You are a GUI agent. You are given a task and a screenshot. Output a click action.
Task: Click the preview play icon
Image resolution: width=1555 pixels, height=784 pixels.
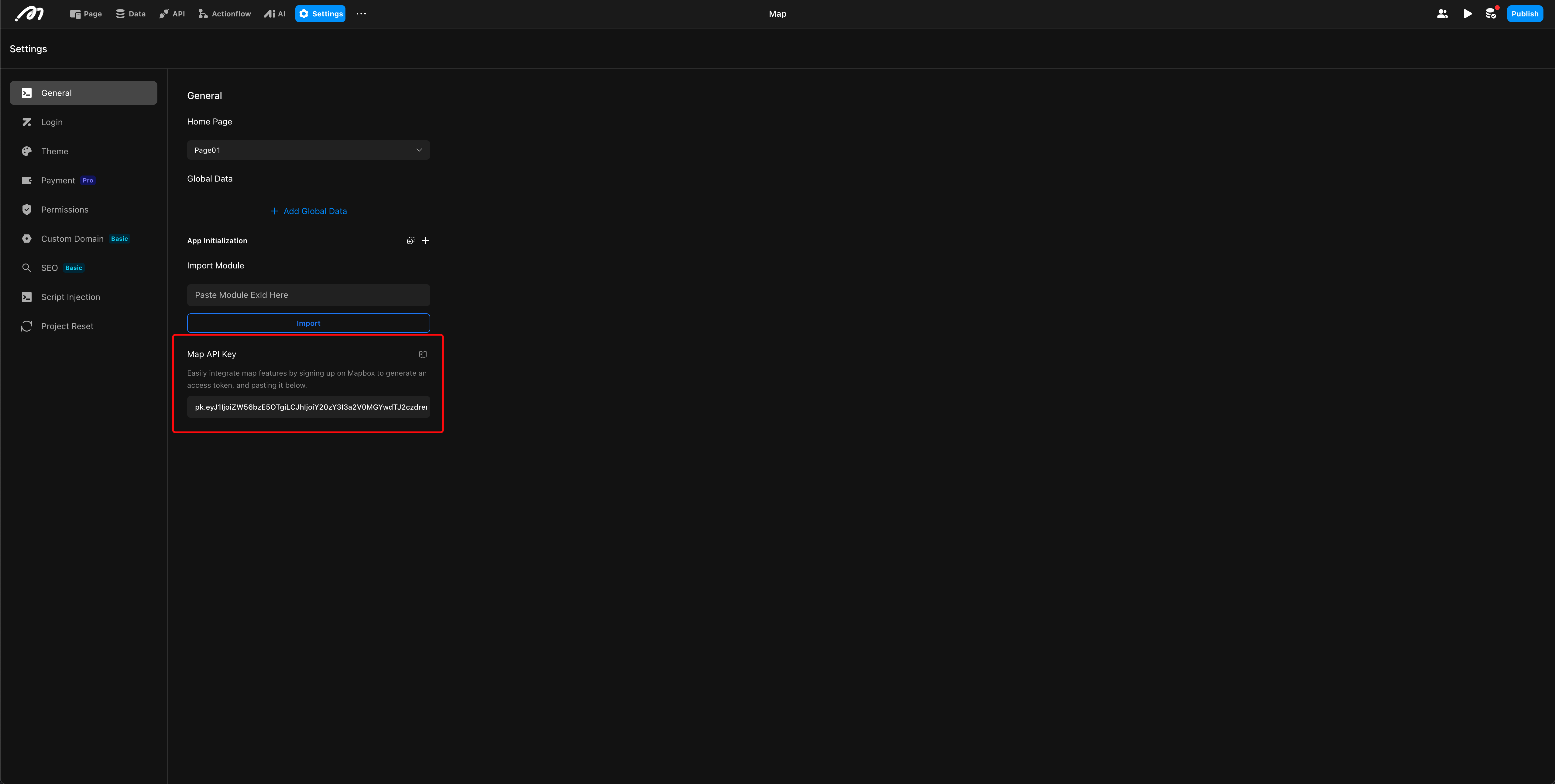[x=1467, y=14]
